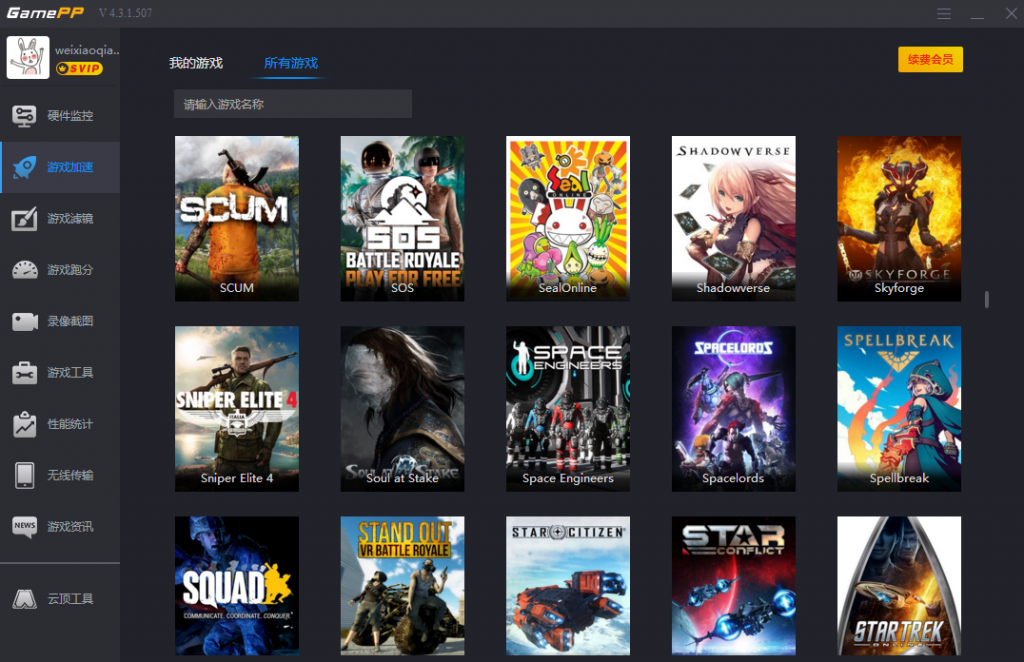This screenshot has width=1024, height=662.
Task: Click the 游戏工具 sidebar label
Action: 70,373
